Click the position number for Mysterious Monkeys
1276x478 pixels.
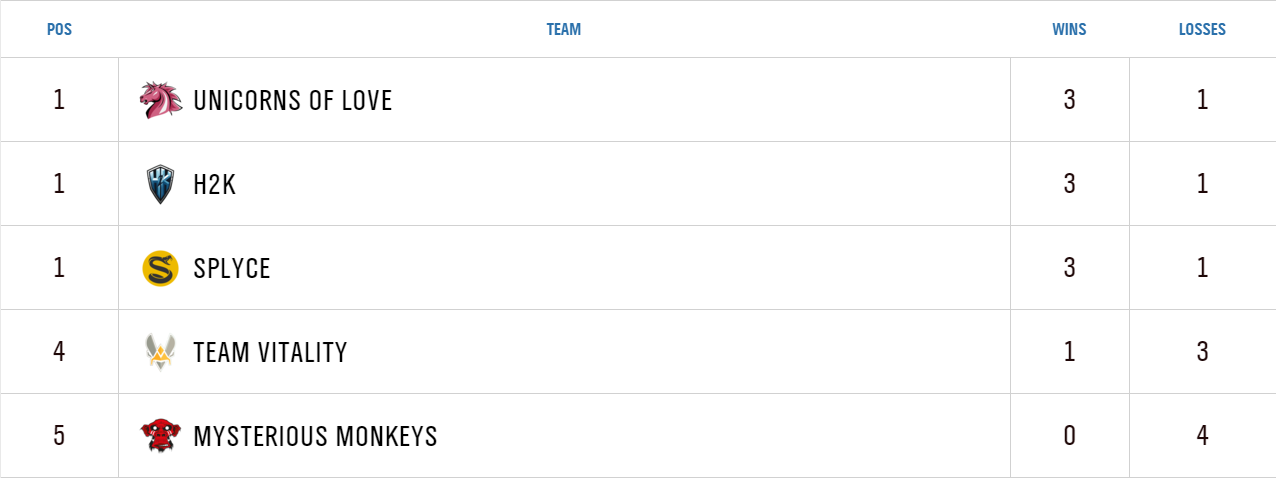(59, 436)
